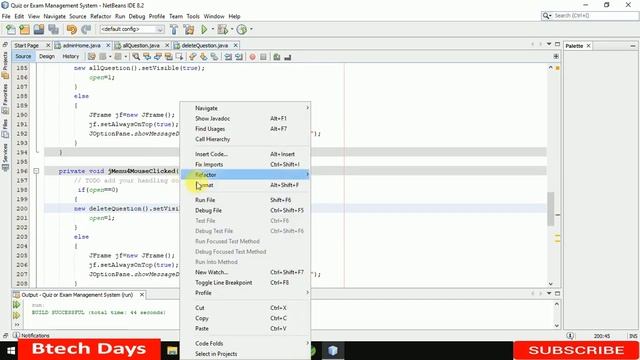Image resolution: width=640 pixels, height=360 pixels.
Task: Switch to Design view
Action: coord(47,56)
